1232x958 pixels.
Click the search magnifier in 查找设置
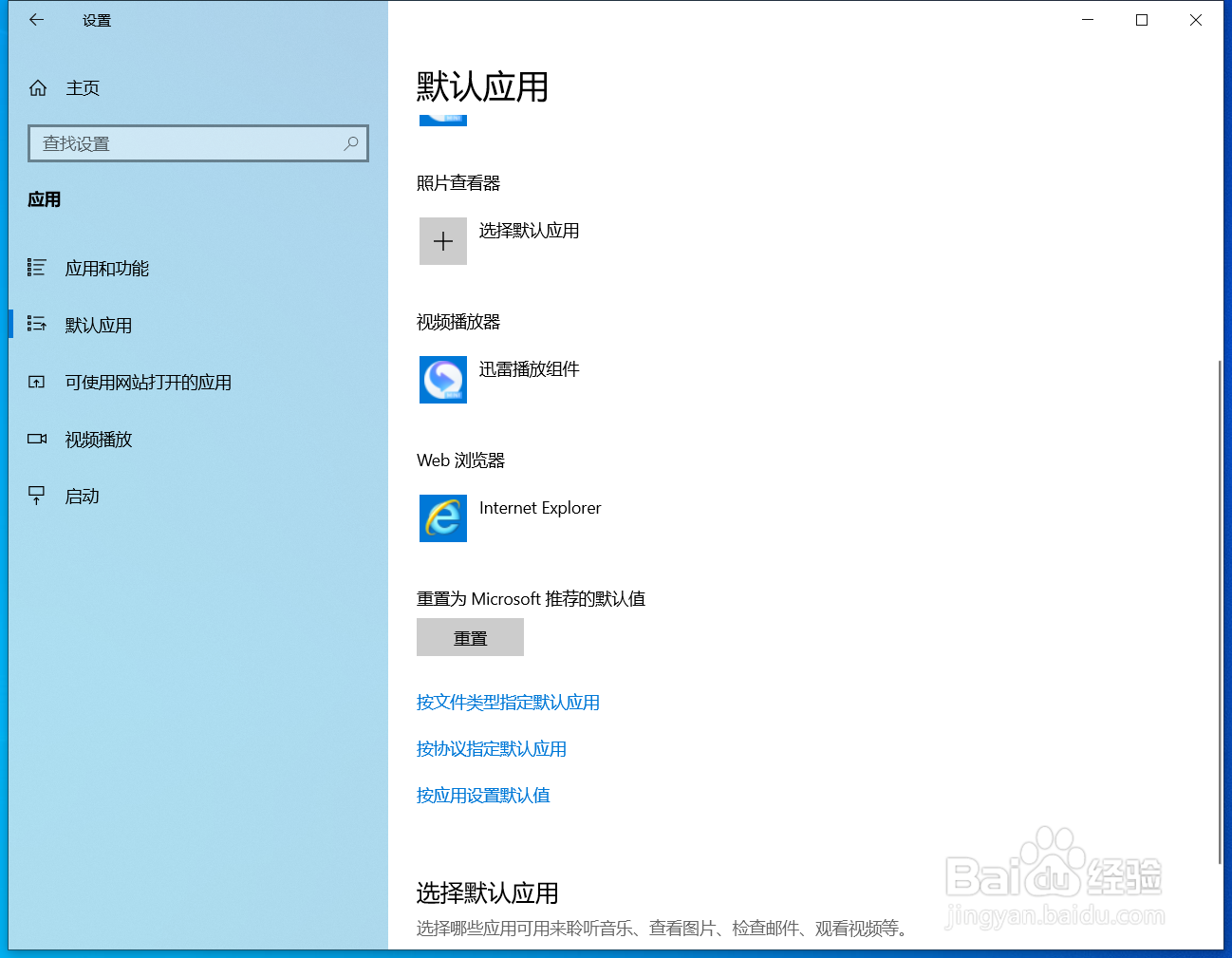[x=350, y=143]
